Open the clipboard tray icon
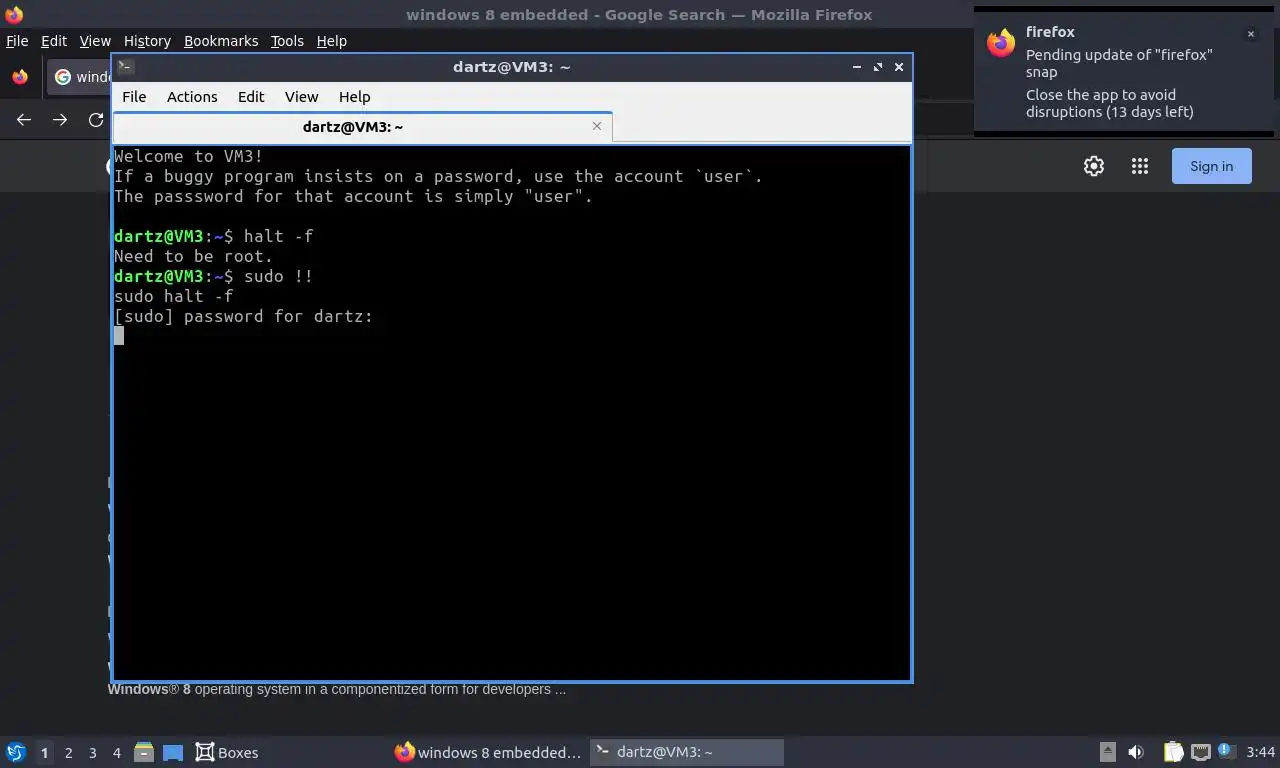1280x768 pixels. click(1174, 752)
